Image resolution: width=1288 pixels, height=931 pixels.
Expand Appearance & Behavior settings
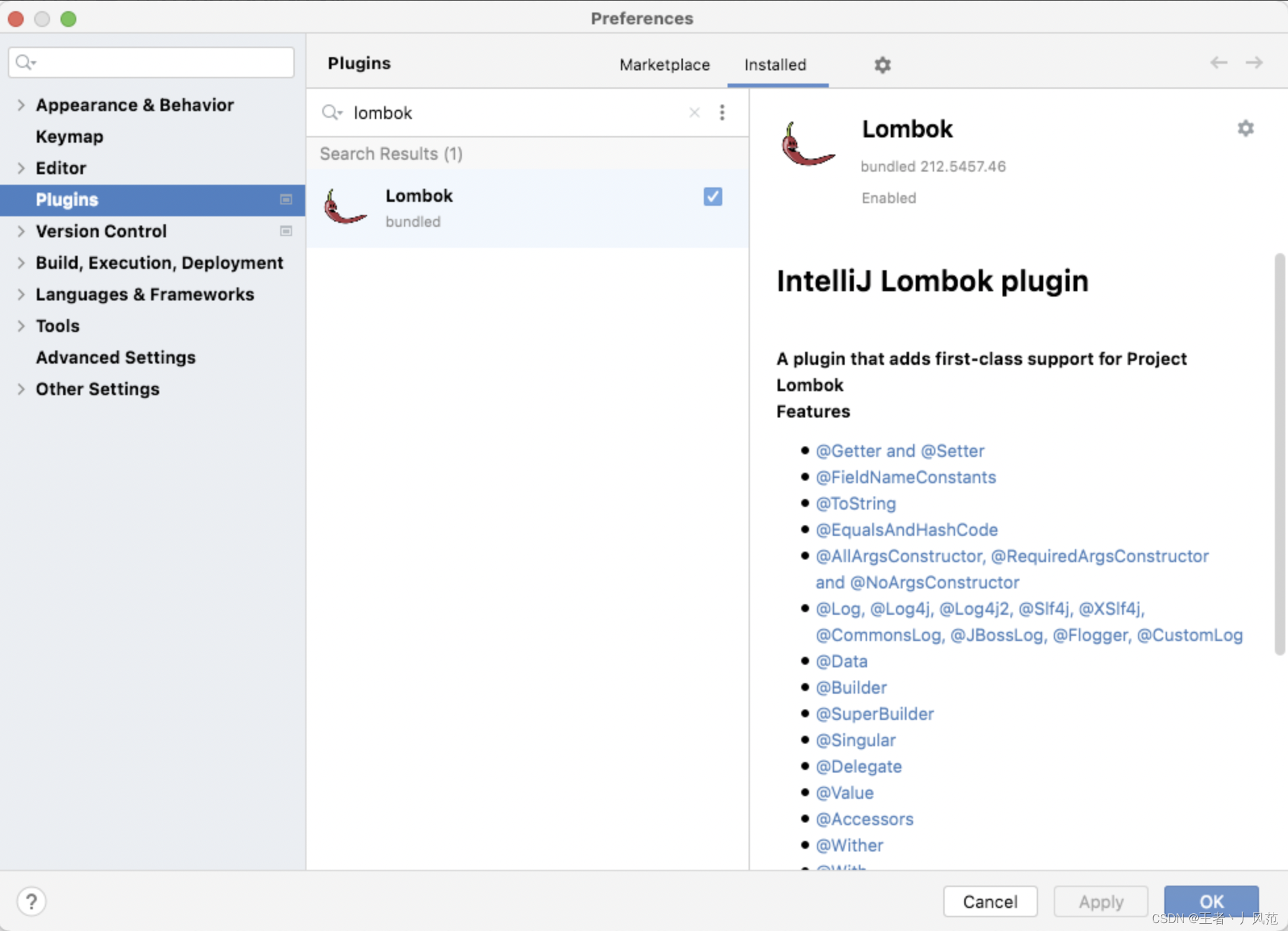coord(21,105)
